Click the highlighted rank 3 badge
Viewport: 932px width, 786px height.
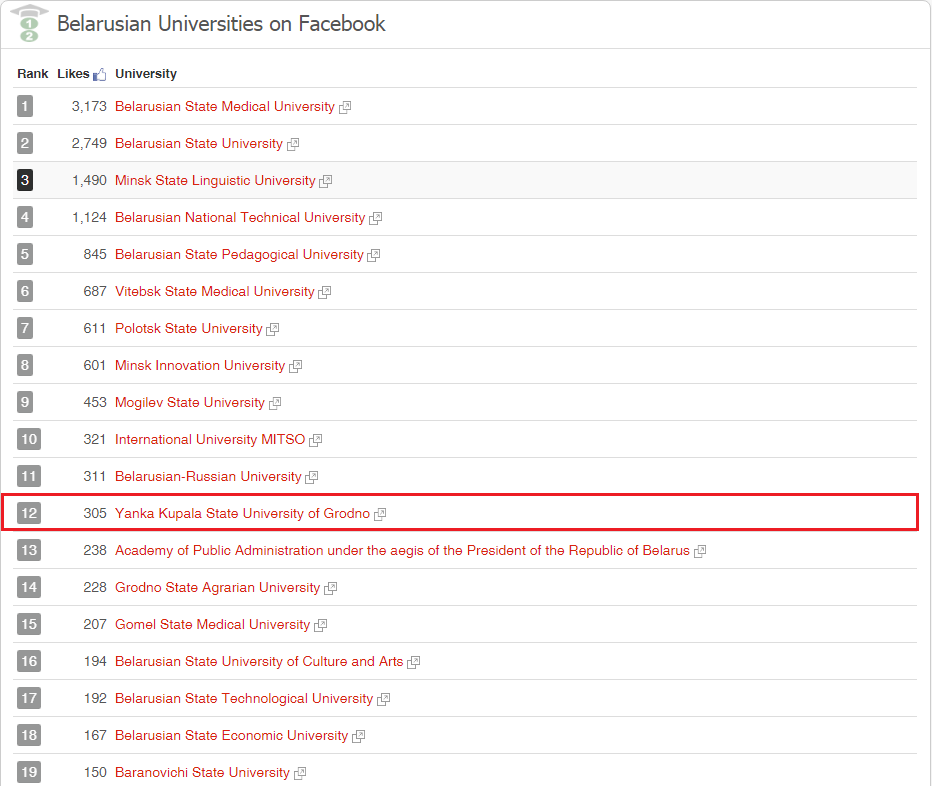coord(25,180)
